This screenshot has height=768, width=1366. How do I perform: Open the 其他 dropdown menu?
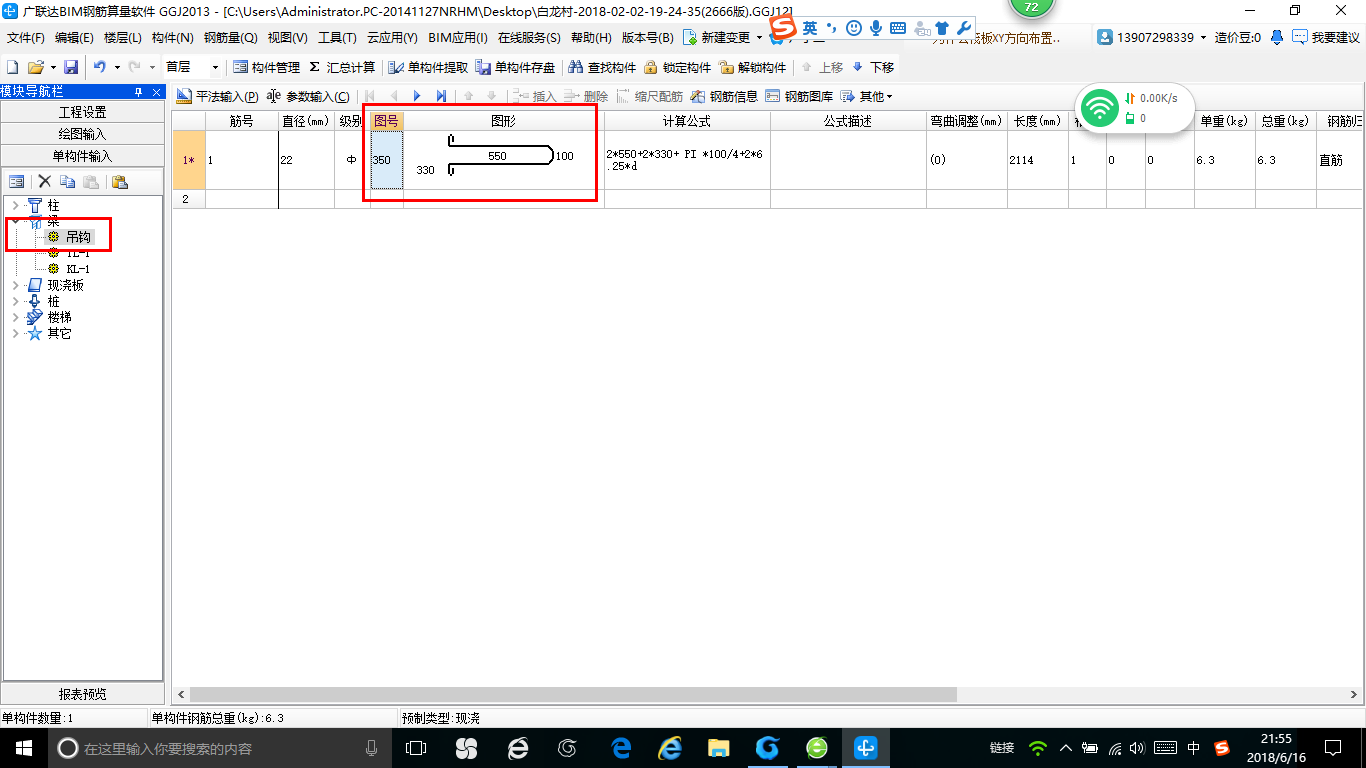(866, 96)
